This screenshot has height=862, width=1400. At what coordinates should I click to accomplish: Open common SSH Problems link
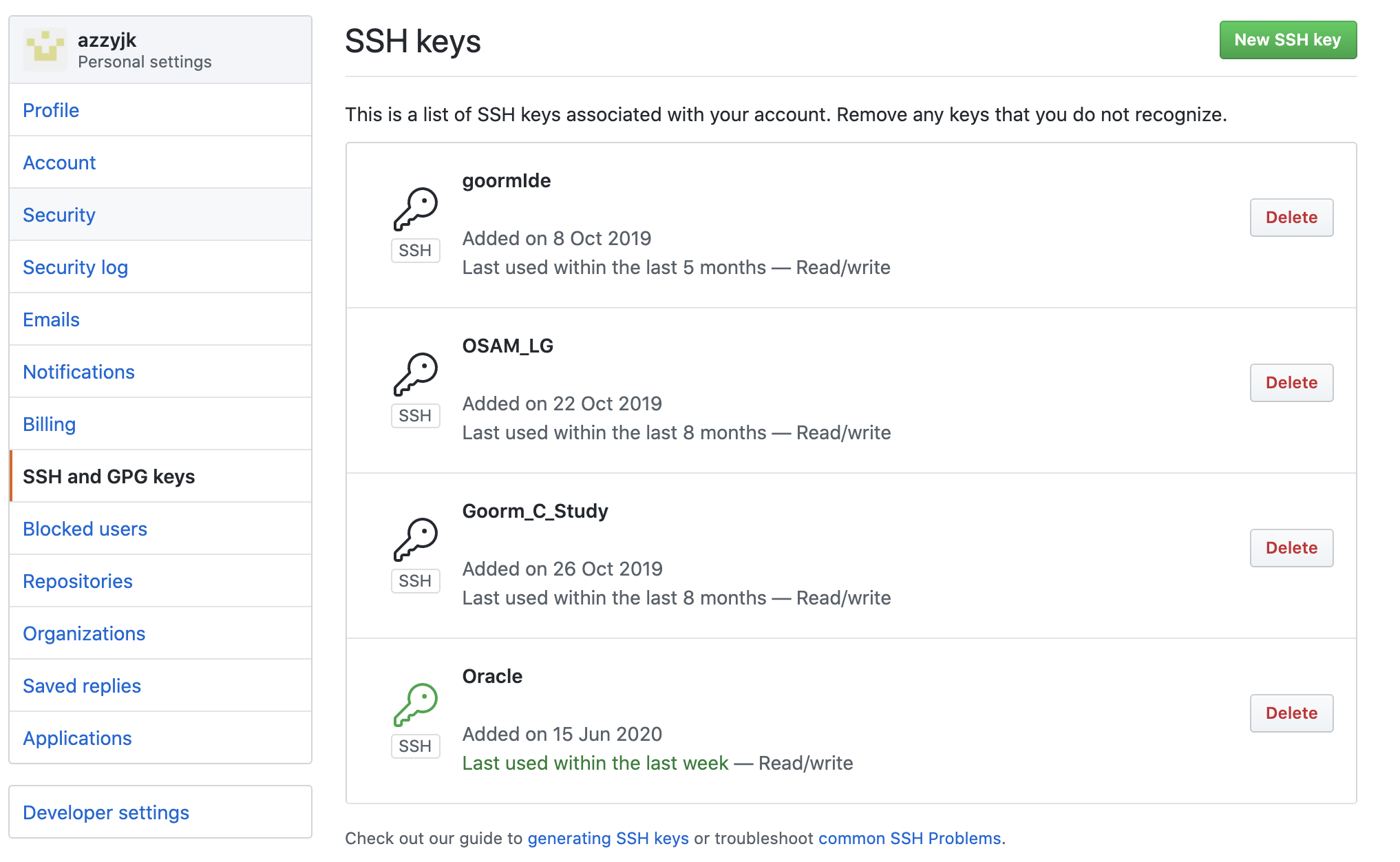pos(909,839)
